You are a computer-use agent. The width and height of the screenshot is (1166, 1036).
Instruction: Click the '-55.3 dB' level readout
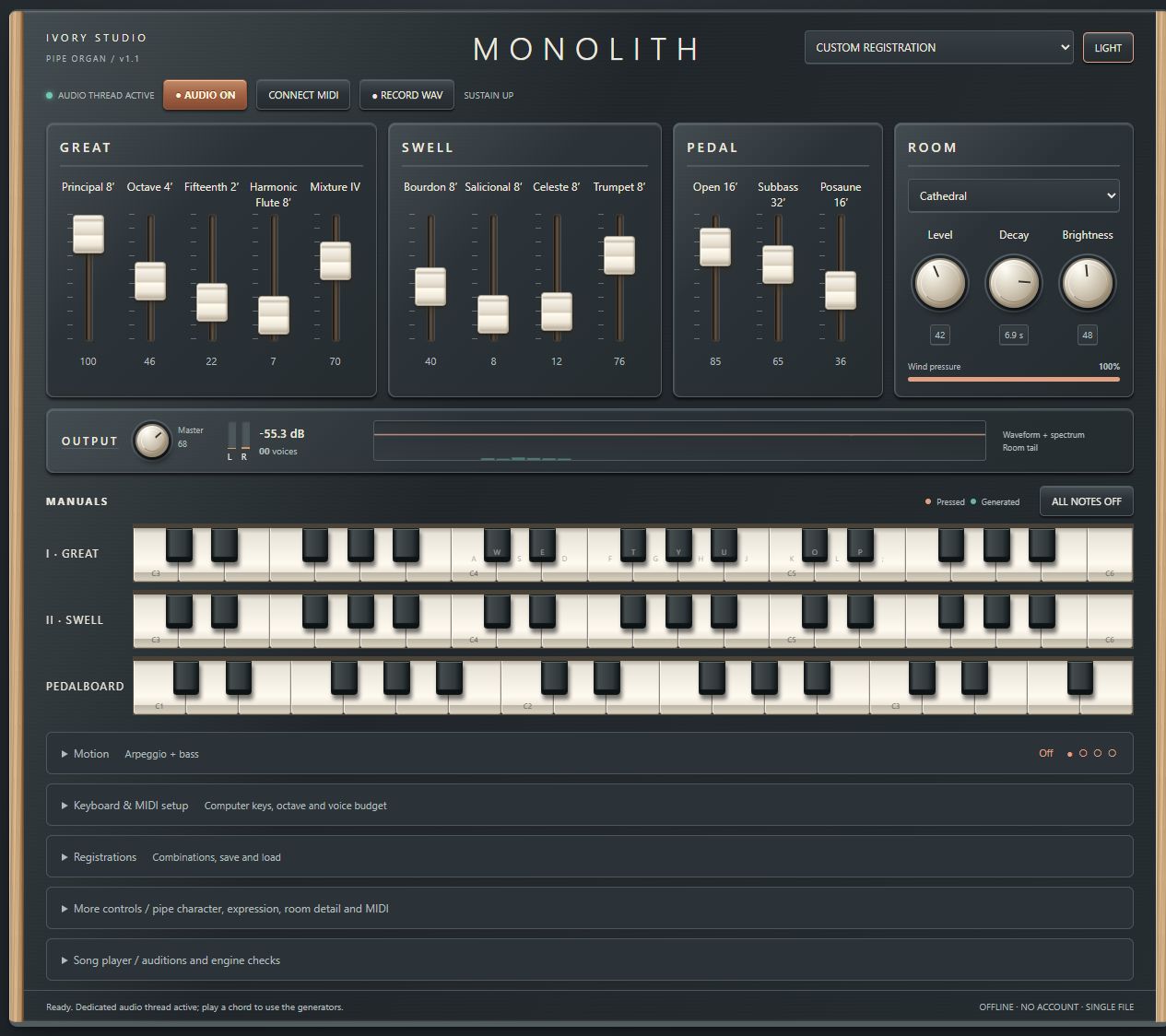(x=282, y=433)
